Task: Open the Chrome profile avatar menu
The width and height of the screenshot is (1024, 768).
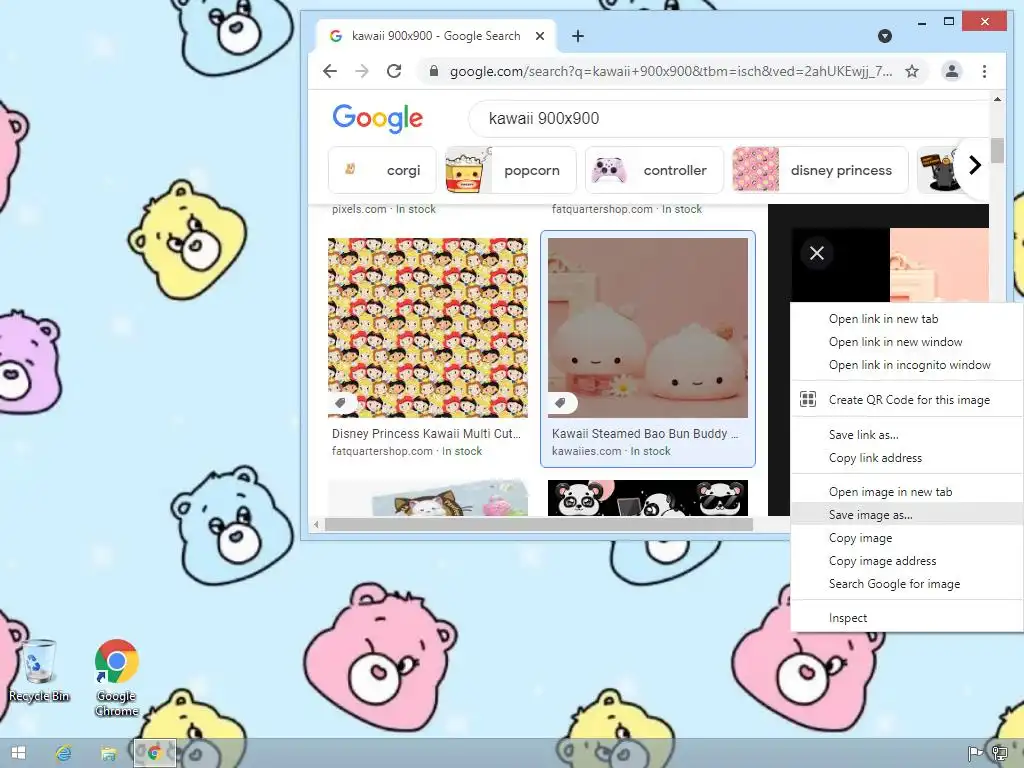Action: coord(952,71)
